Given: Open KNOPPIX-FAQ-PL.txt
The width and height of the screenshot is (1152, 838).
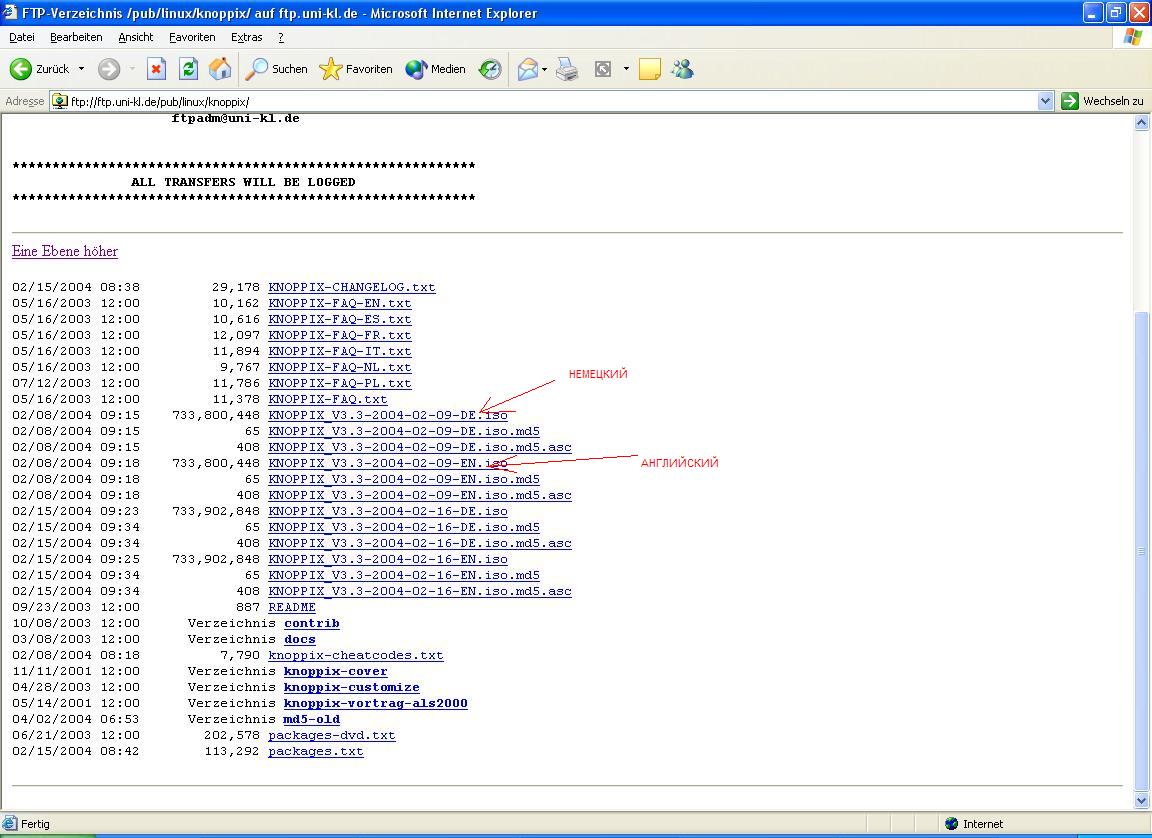Looking at the screenshot, I should pyautogui.click(x=339, y=383).
